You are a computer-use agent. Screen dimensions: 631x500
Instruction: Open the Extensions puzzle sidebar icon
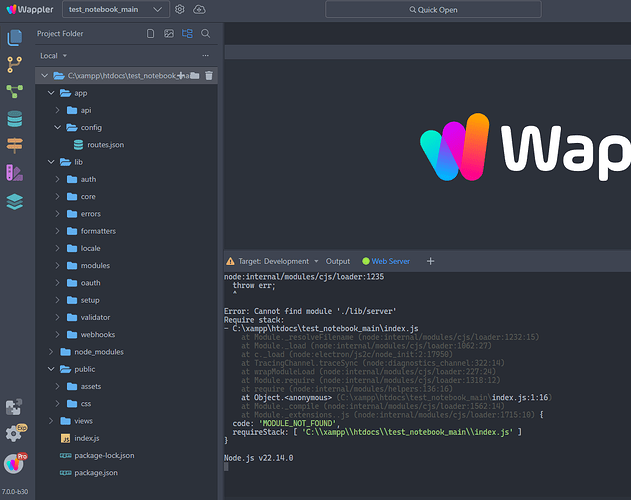click(x=14, y=407)
